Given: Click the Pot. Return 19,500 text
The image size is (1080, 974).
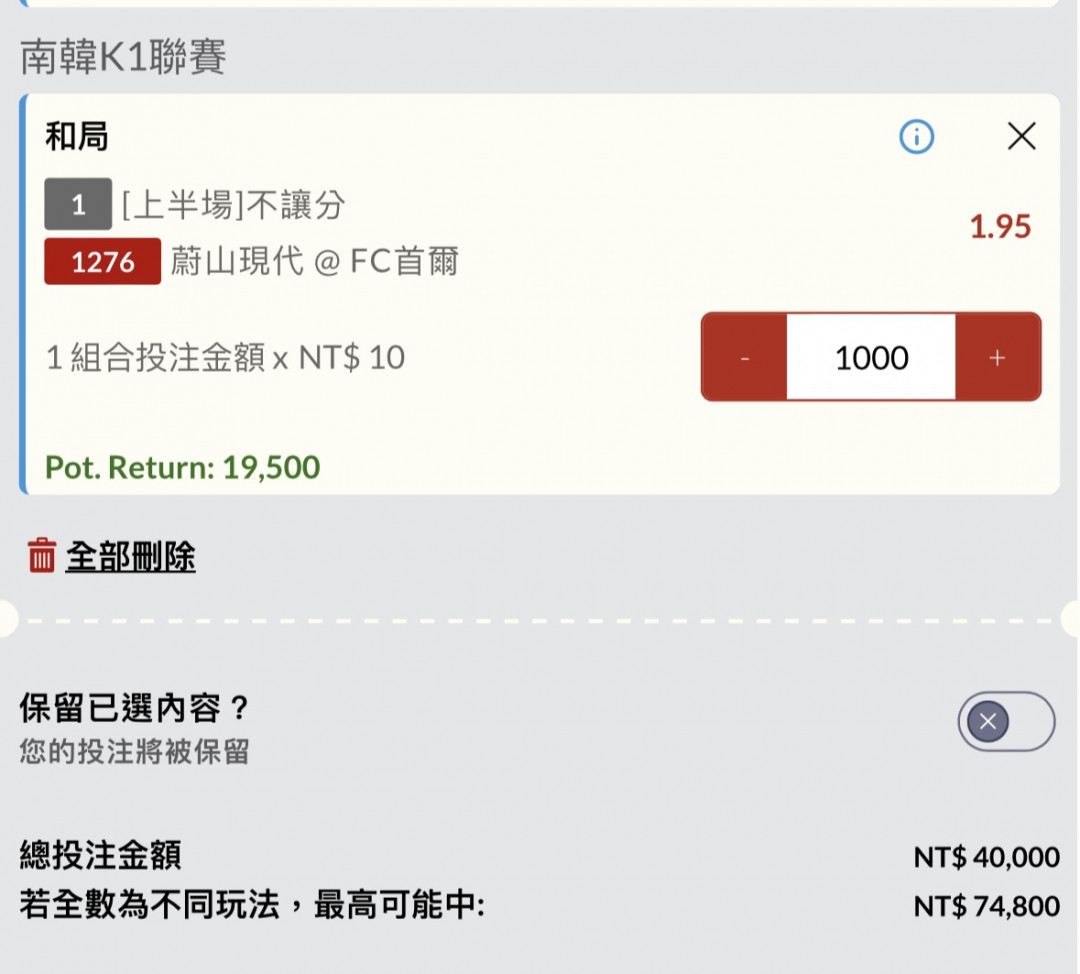Looking at the screenshot, I should click(182, 467).
